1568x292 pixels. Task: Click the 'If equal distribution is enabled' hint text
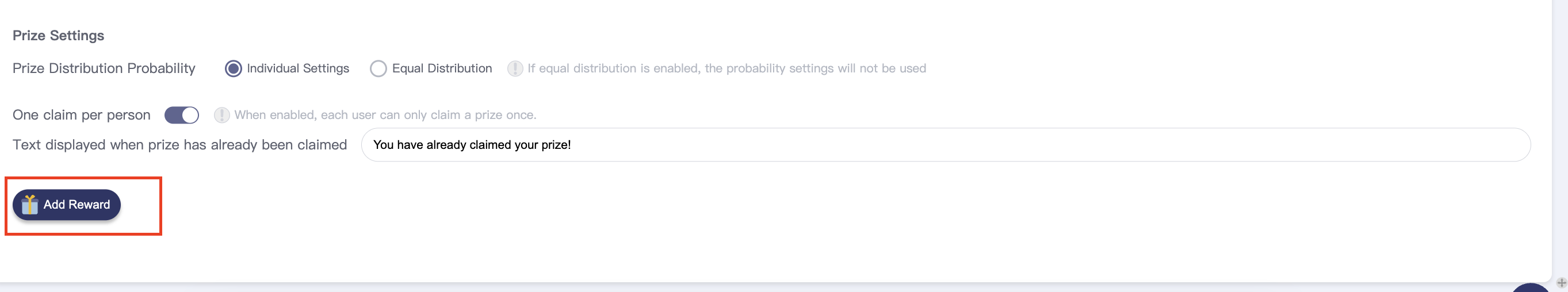click(x=726, y=69)
